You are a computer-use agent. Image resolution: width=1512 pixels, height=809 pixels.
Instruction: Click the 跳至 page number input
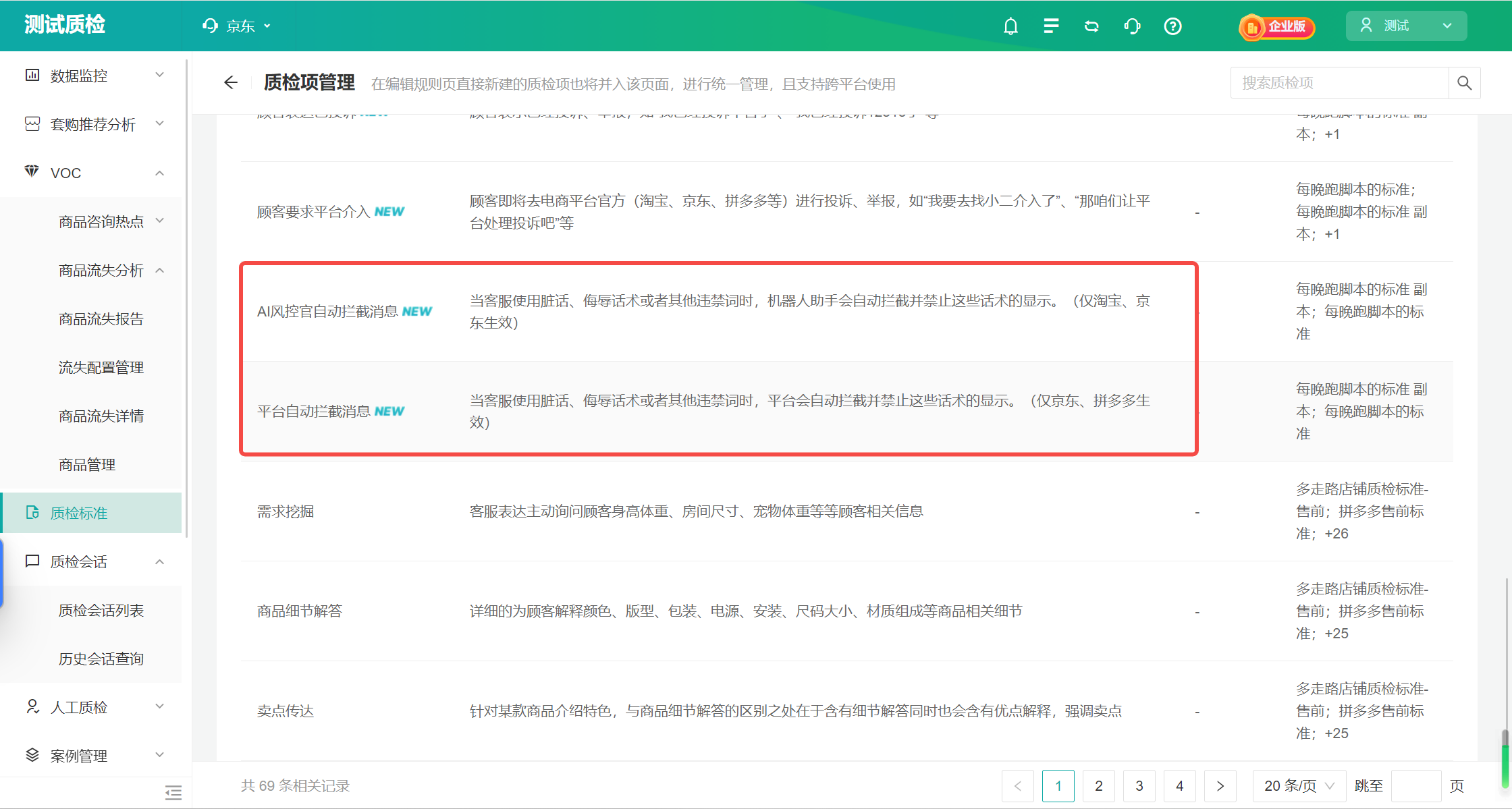tap(1417, 786)
